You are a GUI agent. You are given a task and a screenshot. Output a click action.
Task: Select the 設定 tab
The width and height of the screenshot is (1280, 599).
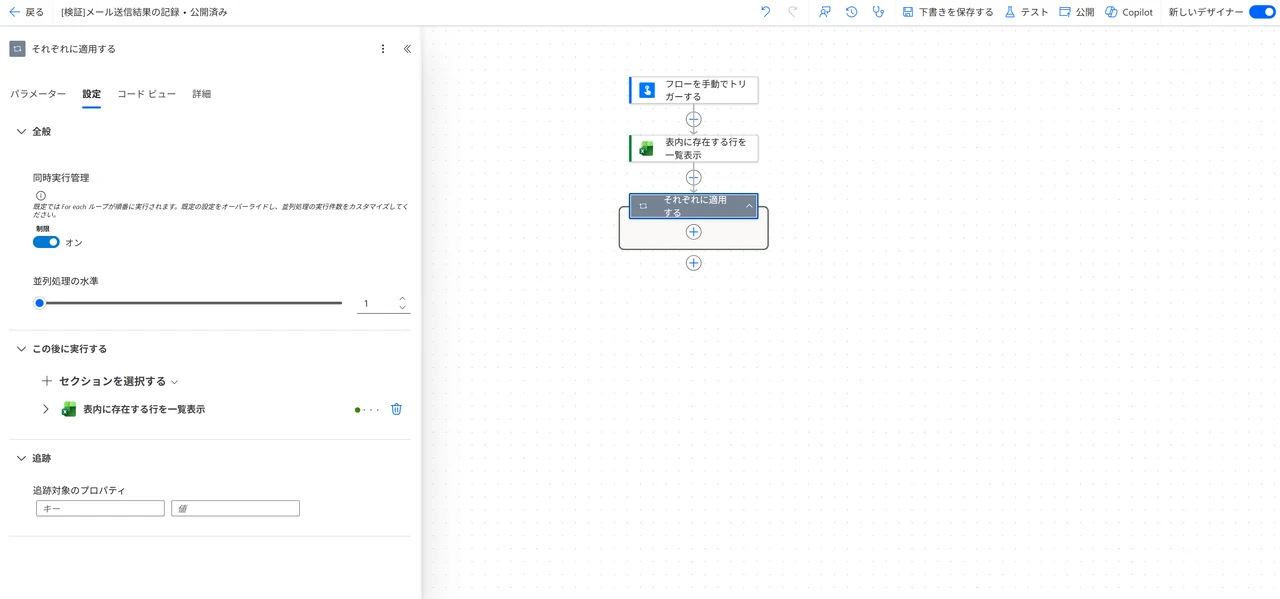click(x=91, y=94)
